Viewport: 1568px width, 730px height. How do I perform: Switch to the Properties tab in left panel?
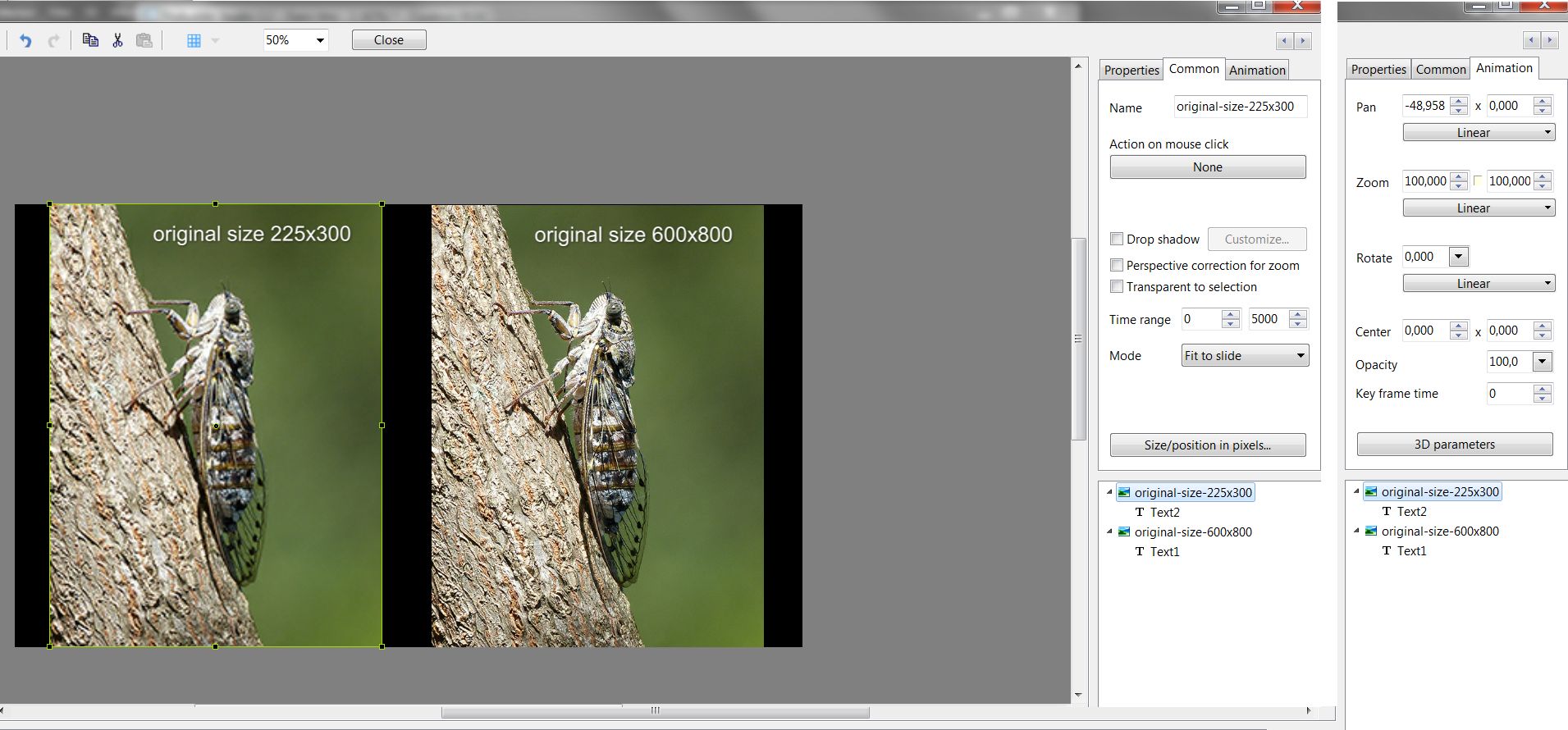pyautogui.click(x=1131, y=71)
